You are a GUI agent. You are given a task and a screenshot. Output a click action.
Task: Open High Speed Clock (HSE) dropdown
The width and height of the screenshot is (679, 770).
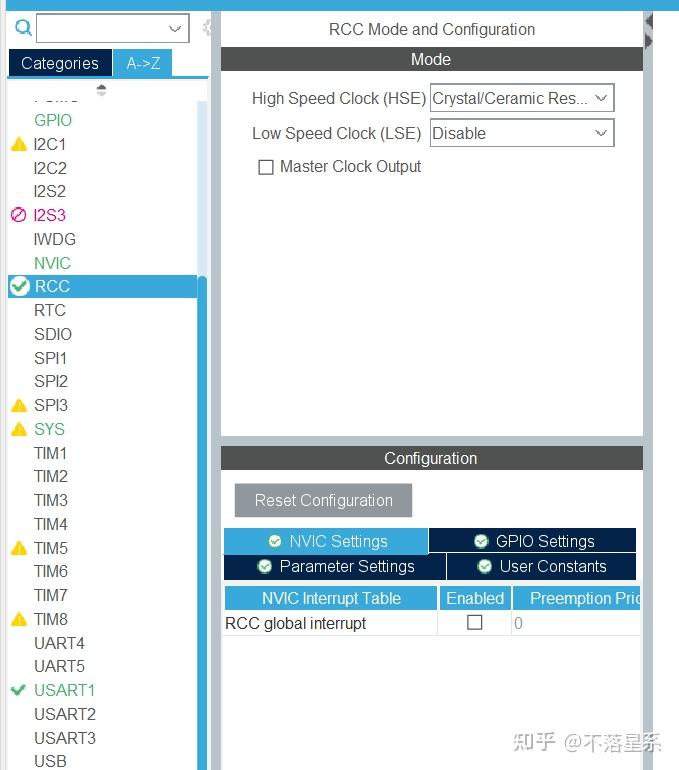coord(522,98)
